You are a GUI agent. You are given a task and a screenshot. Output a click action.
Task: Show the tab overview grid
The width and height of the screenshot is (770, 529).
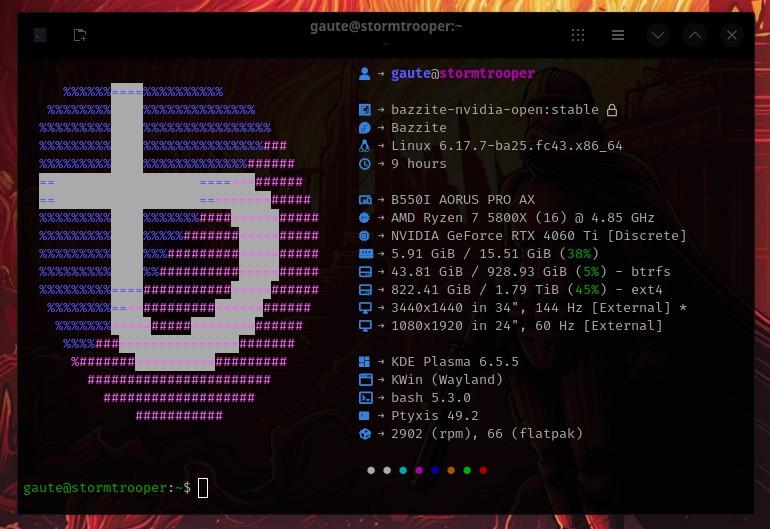[578, 35]
